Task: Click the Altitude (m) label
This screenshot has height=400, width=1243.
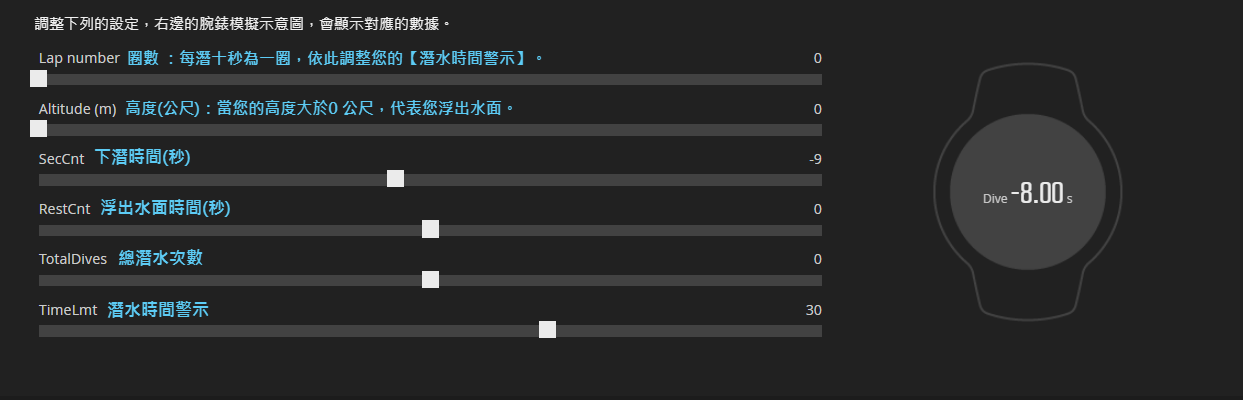Action: [x=78, y=109]
